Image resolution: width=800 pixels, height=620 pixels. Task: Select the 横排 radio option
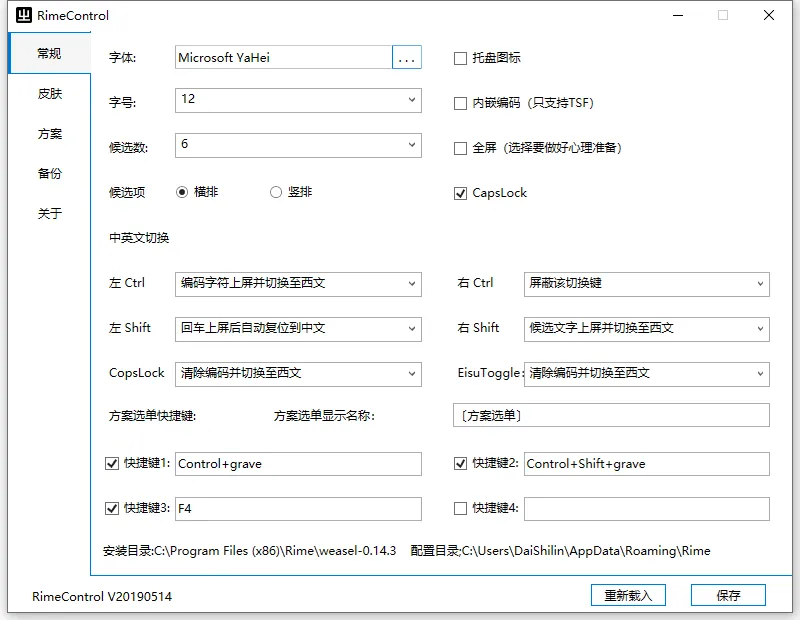[x=182, y=193]
